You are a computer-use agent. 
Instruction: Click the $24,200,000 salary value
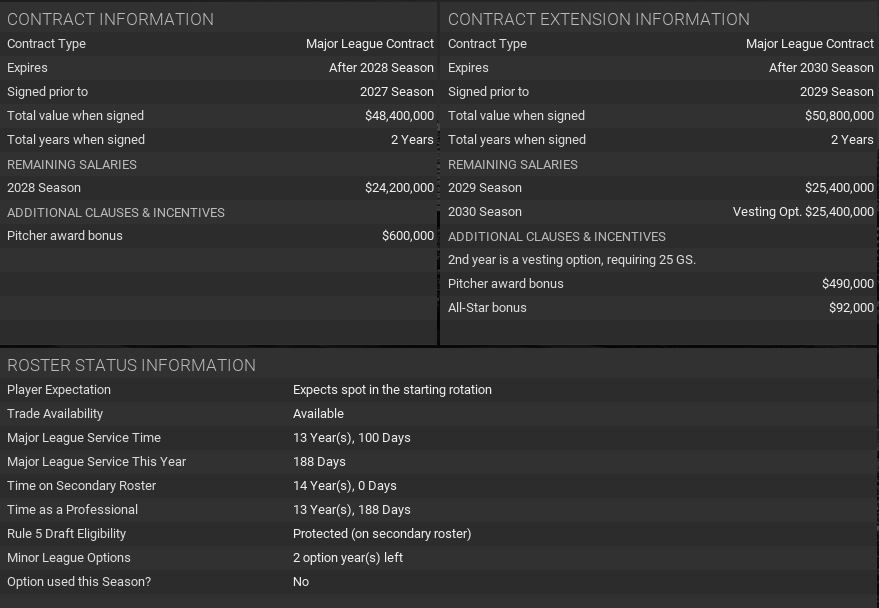point(399,188)
